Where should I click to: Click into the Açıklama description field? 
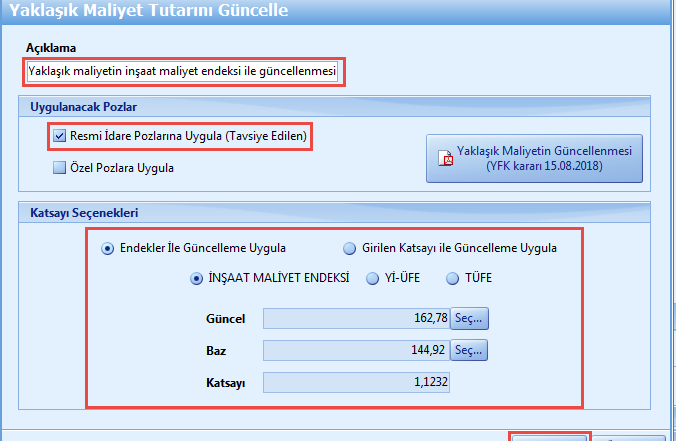coord(184,72)
